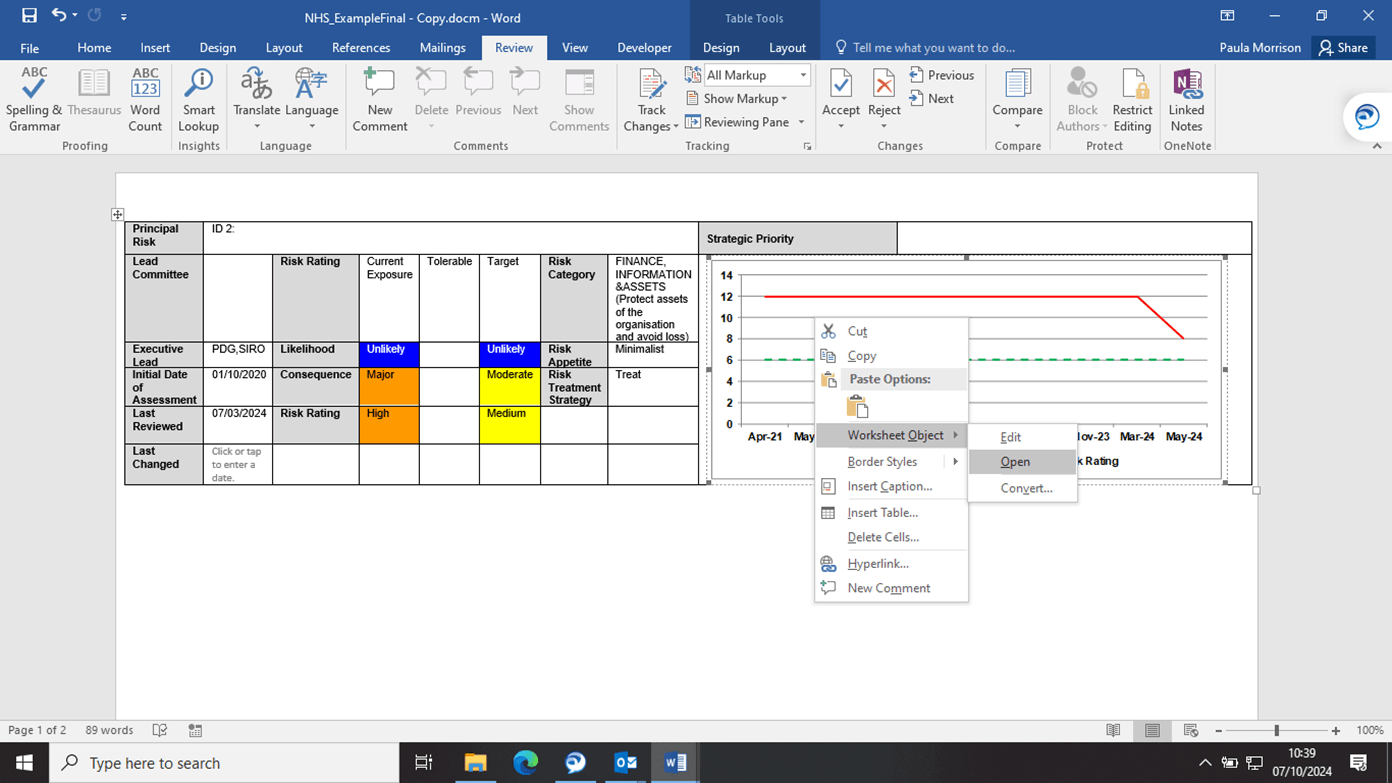The width and height of the screenshot is (1392, 783).
Task: Switch to Web Layout view
Action: click(1190, 731)
